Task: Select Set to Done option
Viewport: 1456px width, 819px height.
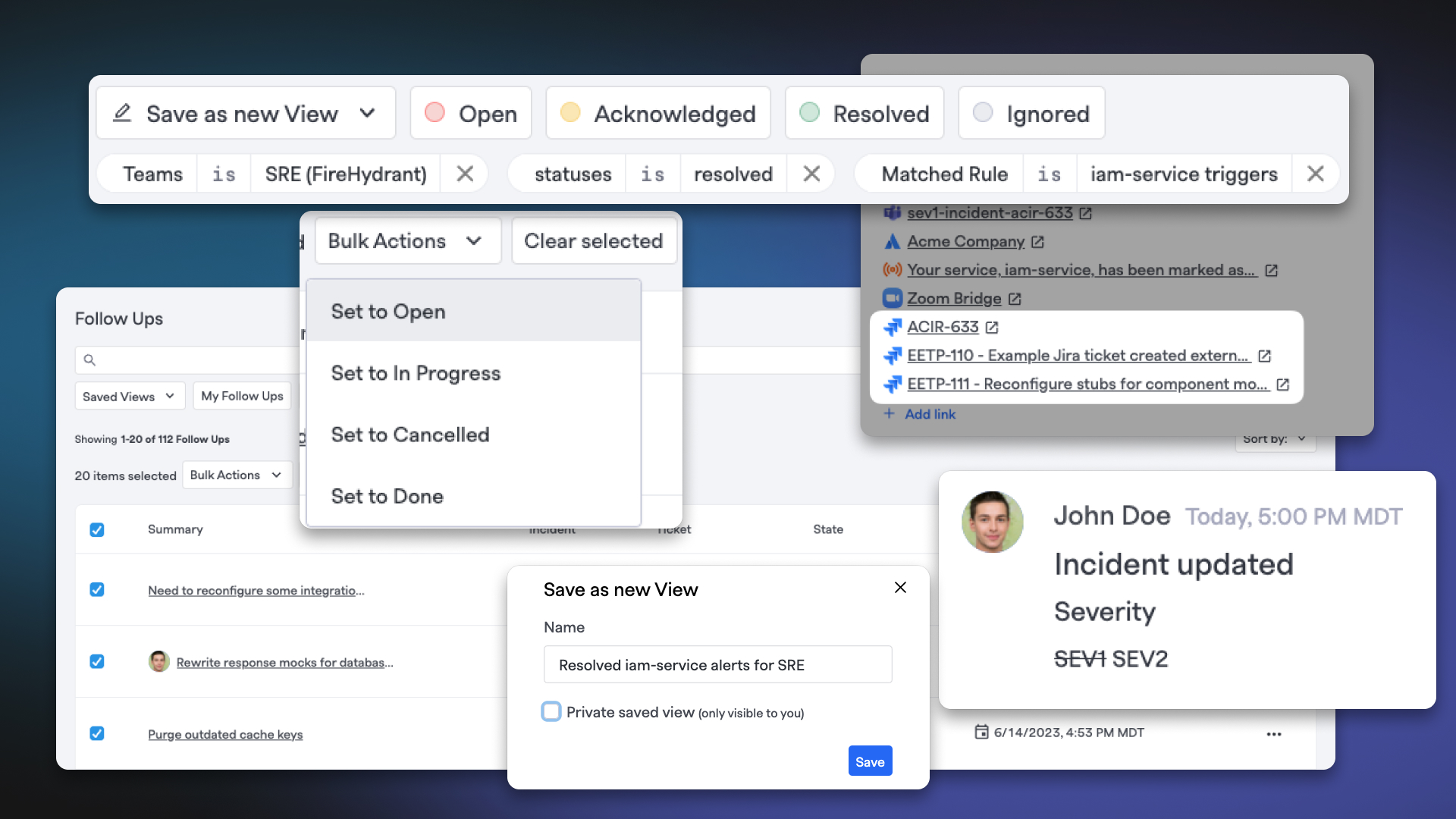Action: (387, 496)
